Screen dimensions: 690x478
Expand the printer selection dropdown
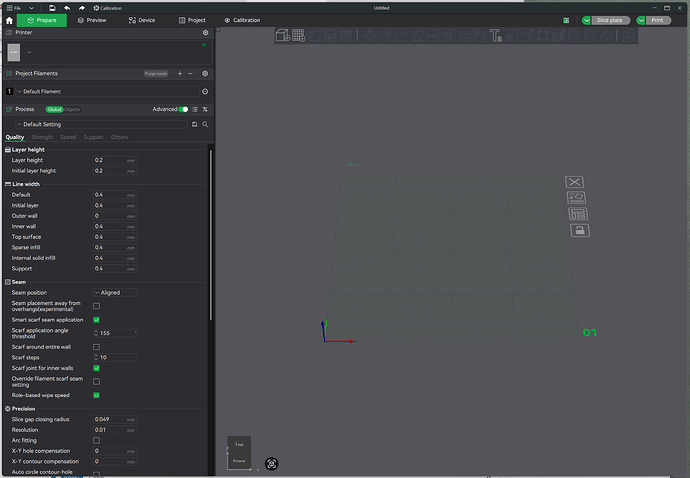pos(29,52)
